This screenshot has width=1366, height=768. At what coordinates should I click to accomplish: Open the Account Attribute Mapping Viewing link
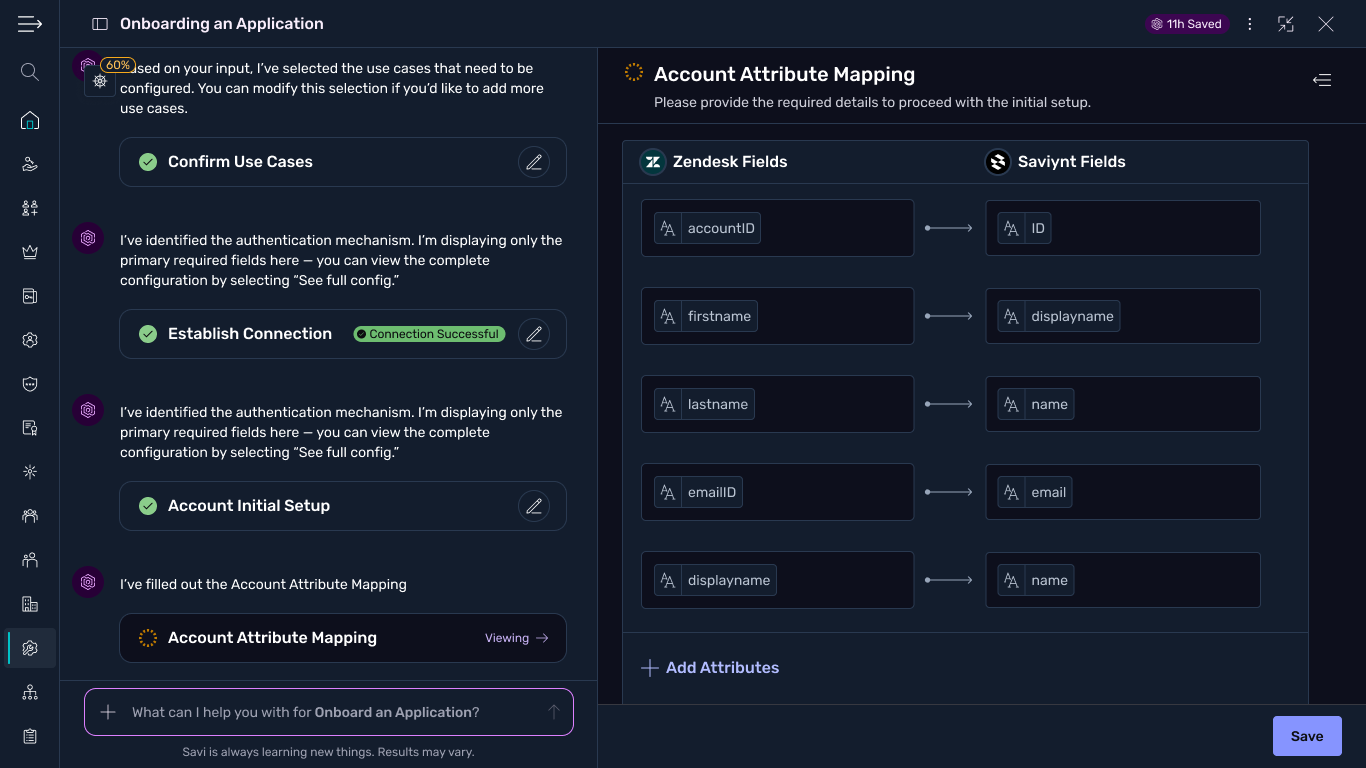pos(517,638)
